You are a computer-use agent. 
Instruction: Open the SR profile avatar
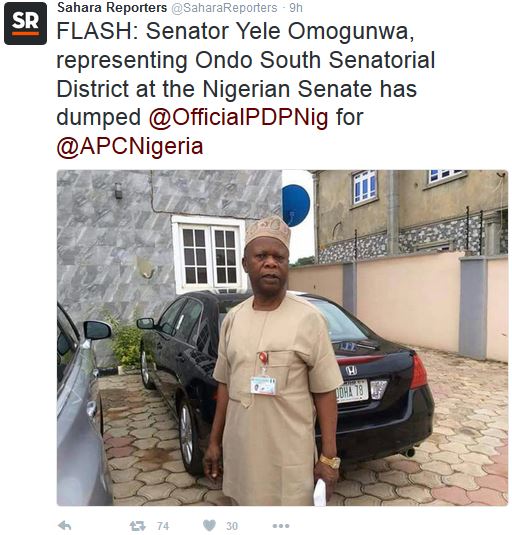[x=26, y=23]
